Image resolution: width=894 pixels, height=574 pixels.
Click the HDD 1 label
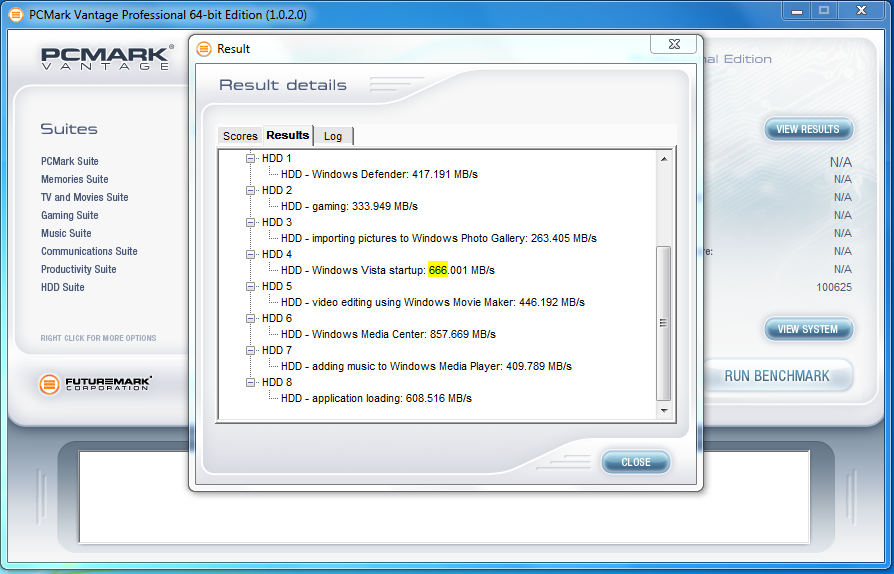(277, 158)
